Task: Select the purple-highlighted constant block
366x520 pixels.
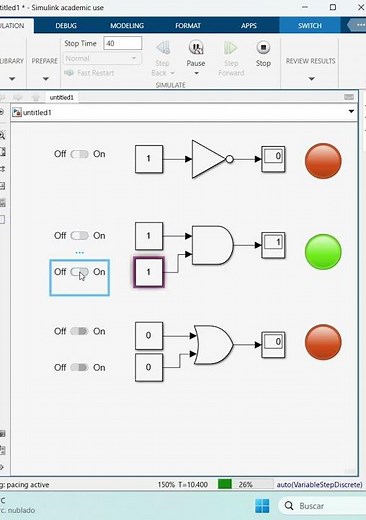Action: tap(149, 272)
